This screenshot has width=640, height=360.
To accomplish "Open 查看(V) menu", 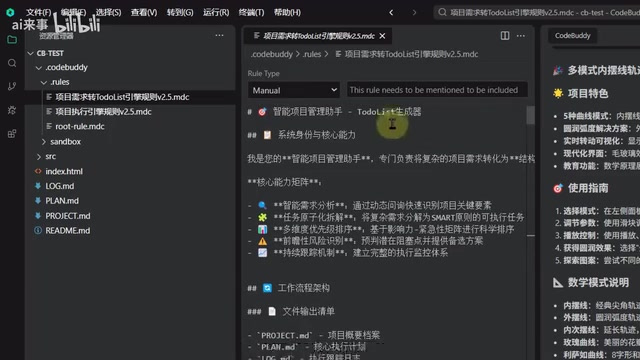I will click(144, 13).
